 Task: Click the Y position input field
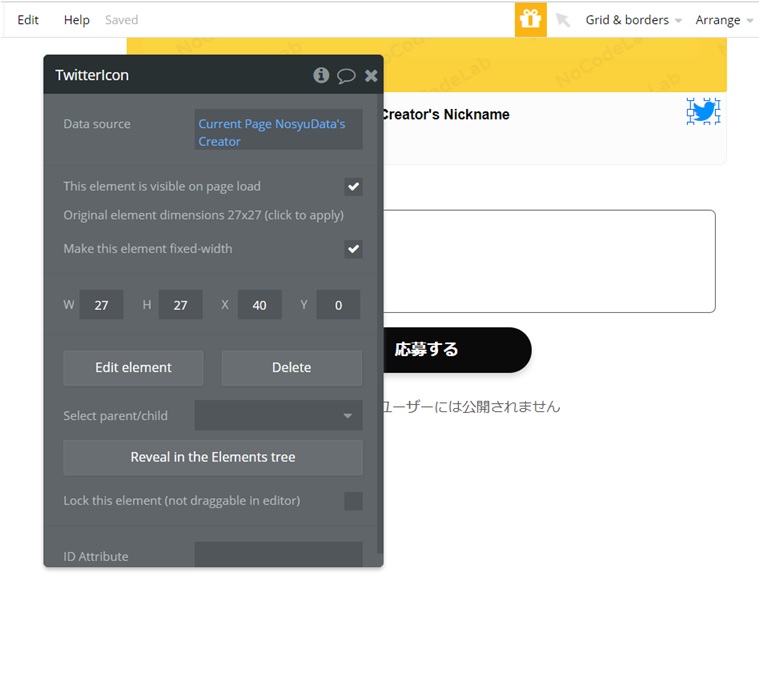[x=338, y=305]
